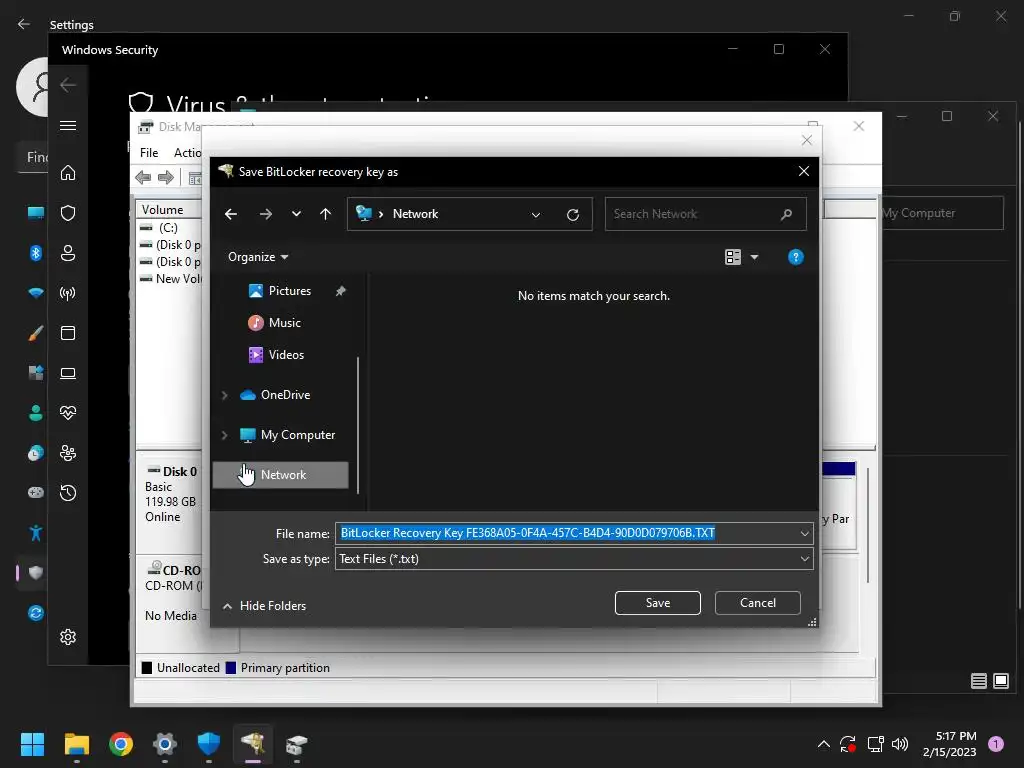Open Family options in Windows Security
This screenshot has height=768, width=1024.
(x=68, y=453)
